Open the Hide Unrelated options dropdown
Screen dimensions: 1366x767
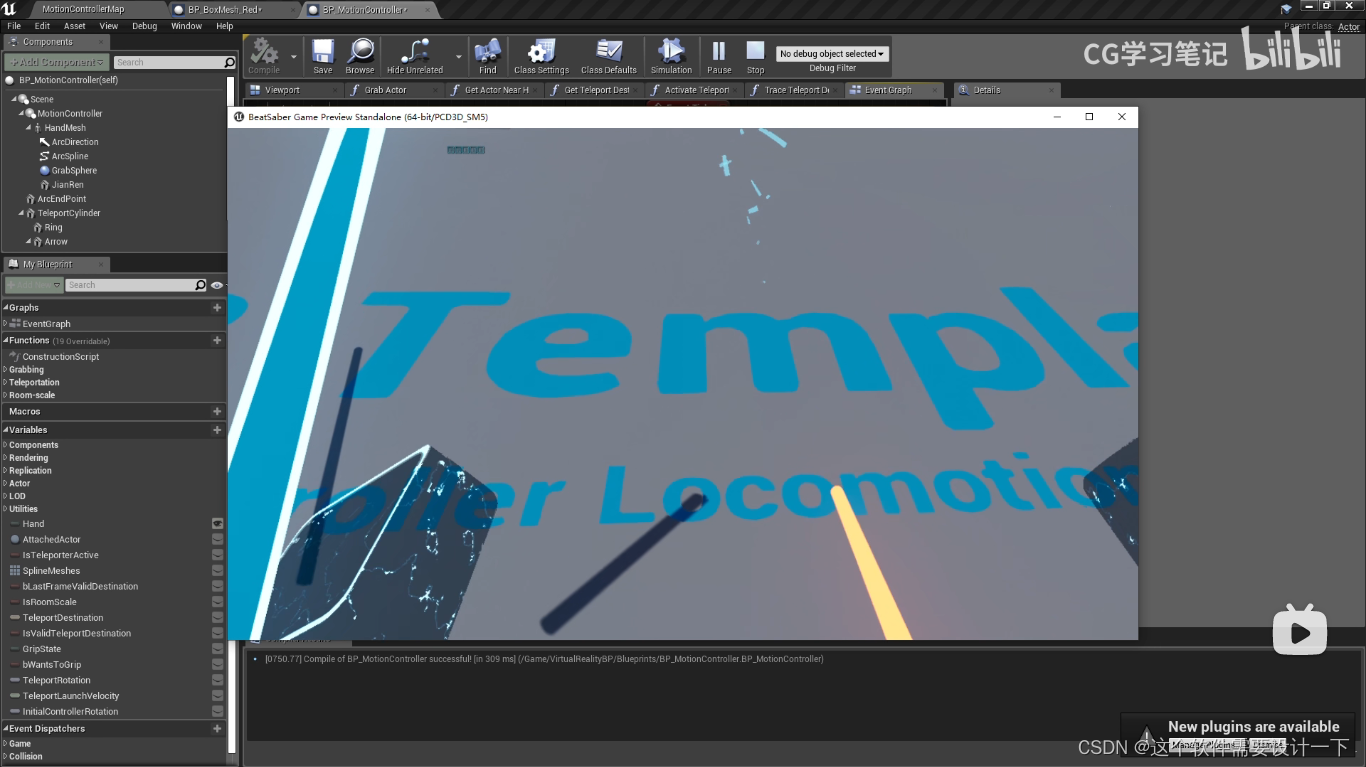pos(459,57)
